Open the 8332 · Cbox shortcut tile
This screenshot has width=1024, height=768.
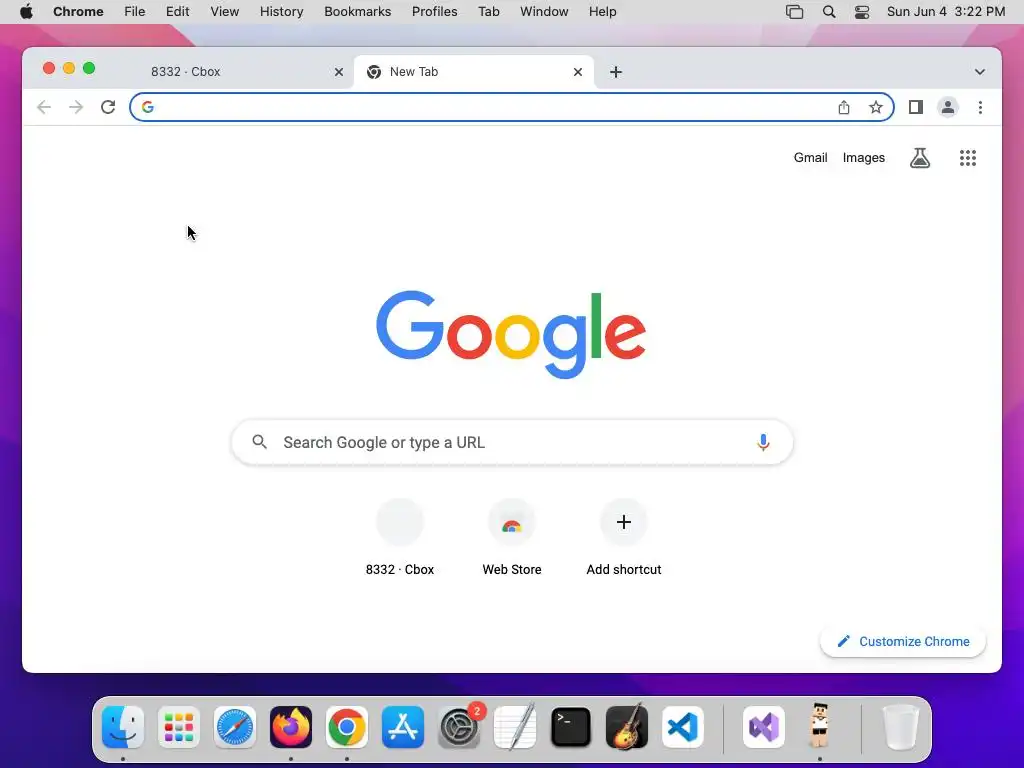(400, 537)
